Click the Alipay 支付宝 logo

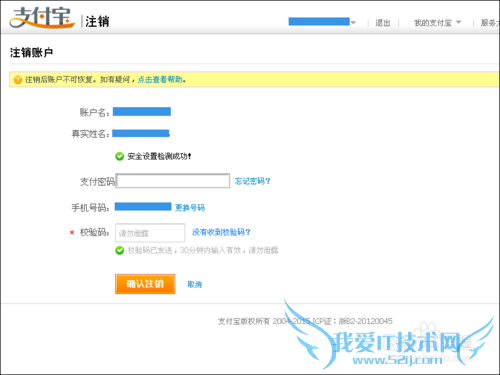[x=42, y=17]
